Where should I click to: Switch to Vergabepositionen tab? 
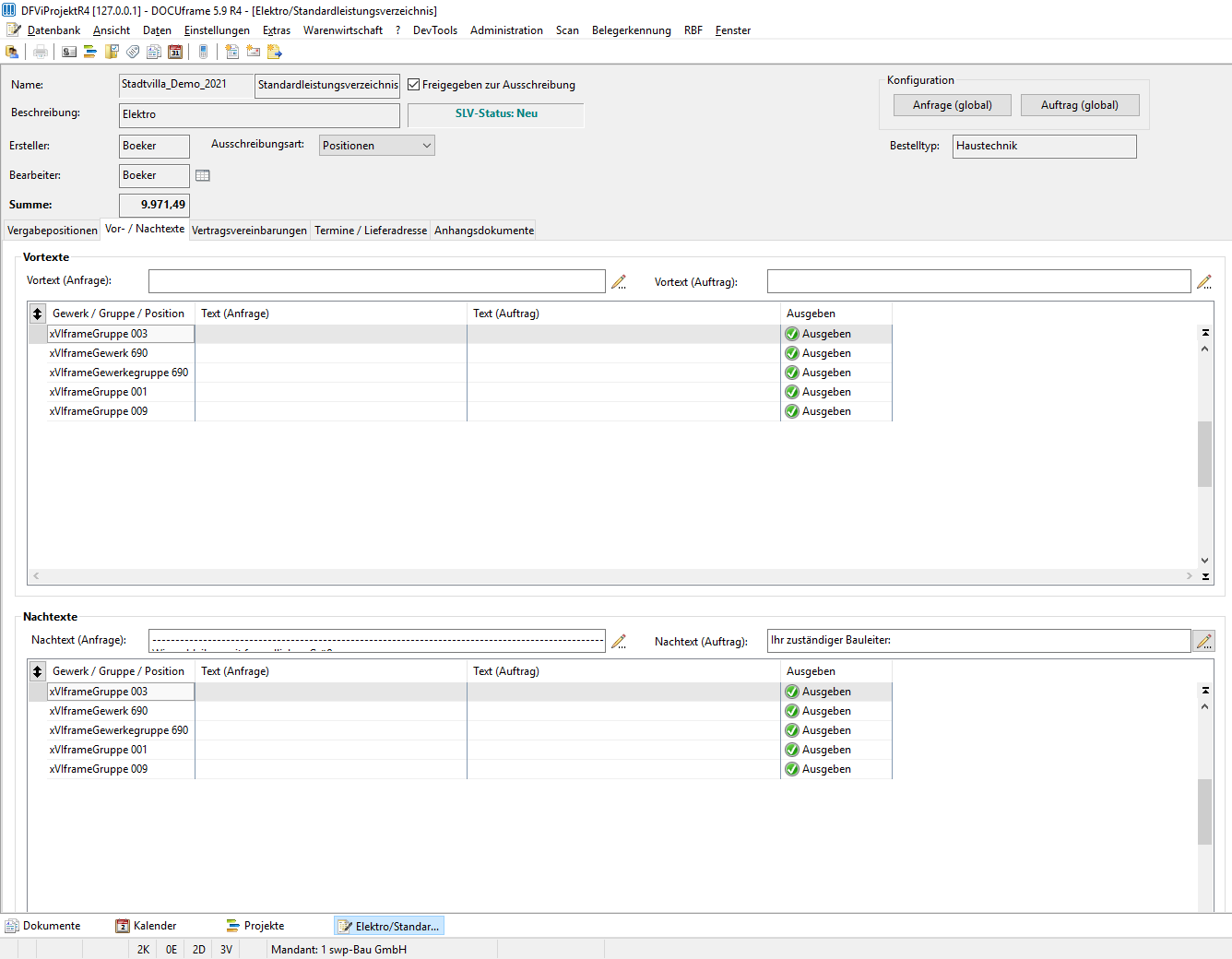point(53,231)
